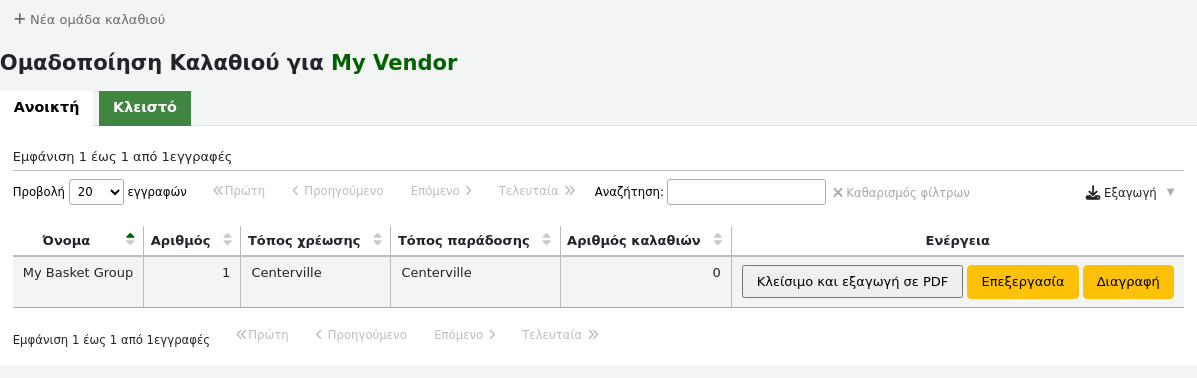Viewport: 1197px width, 378px height.
Task: Sort by Τόπος παράδοσης column arrows
Action: point(547,240)
